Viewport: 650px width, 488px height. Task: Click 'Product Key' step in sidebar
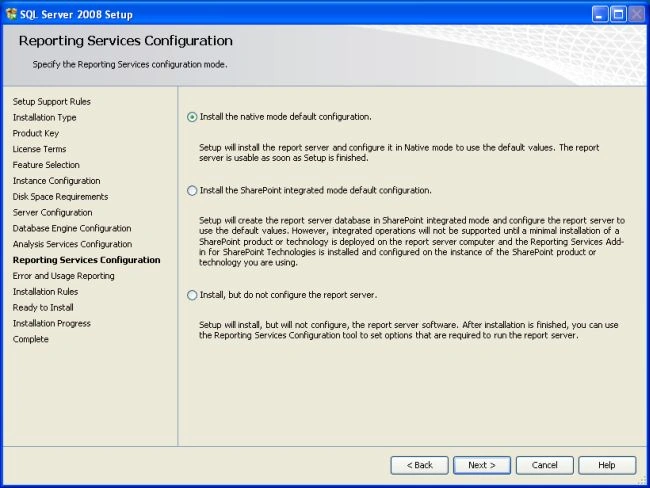click(36, 133)
